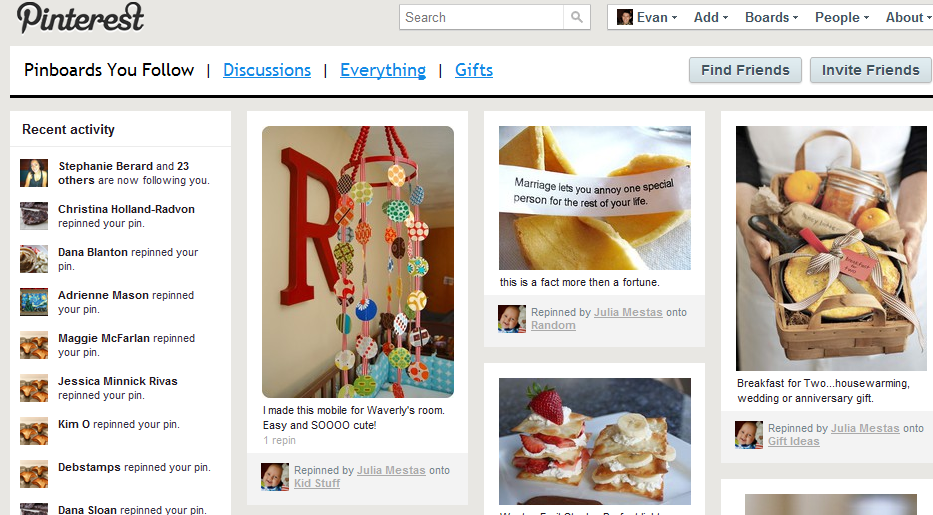Open the strawberry banana dessert pin image
933x515 pixels.
point(594,441)
